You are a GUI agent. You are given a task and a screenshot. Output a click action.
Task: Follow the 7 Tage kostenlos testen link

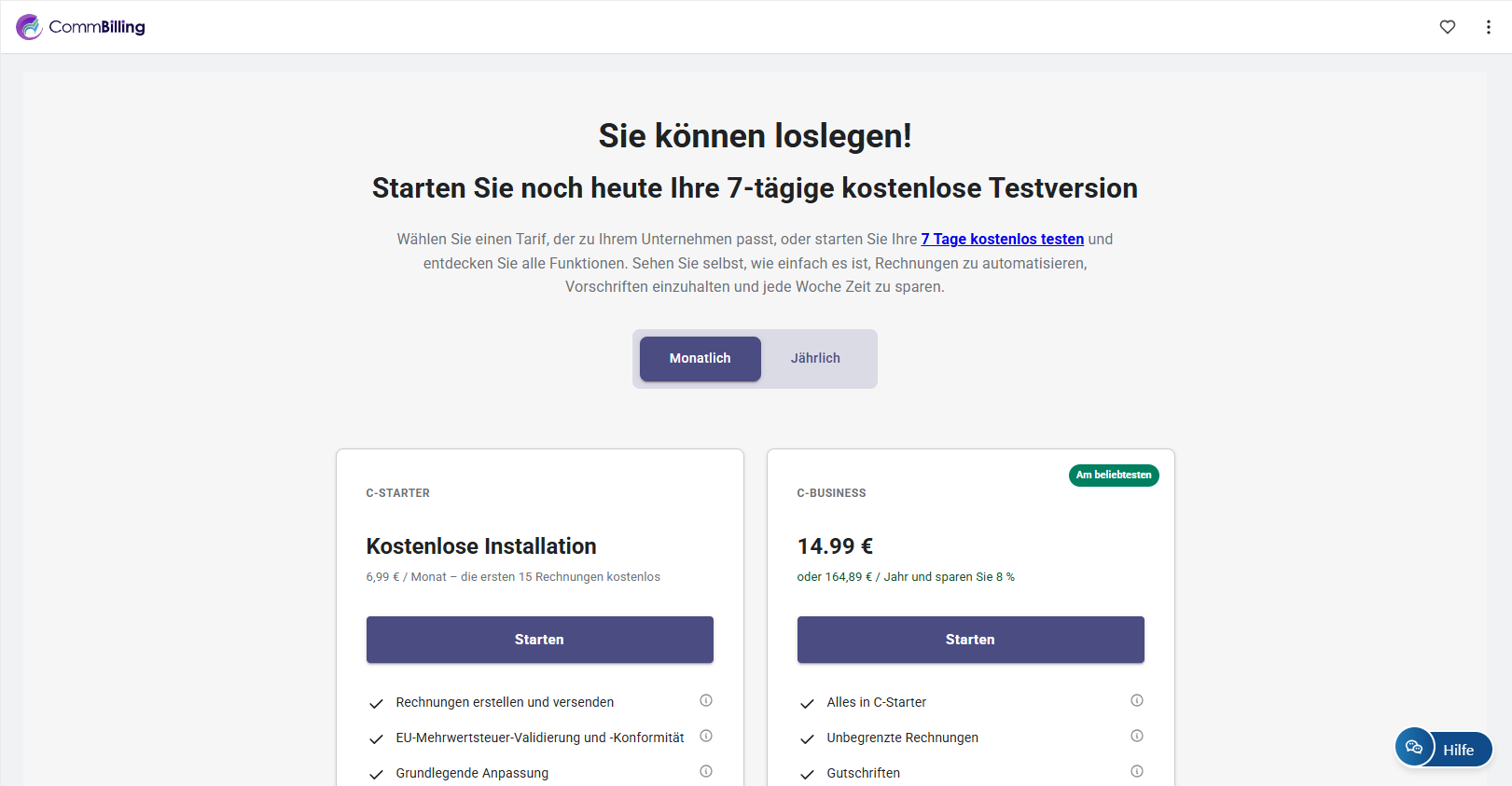[1002, 239]
